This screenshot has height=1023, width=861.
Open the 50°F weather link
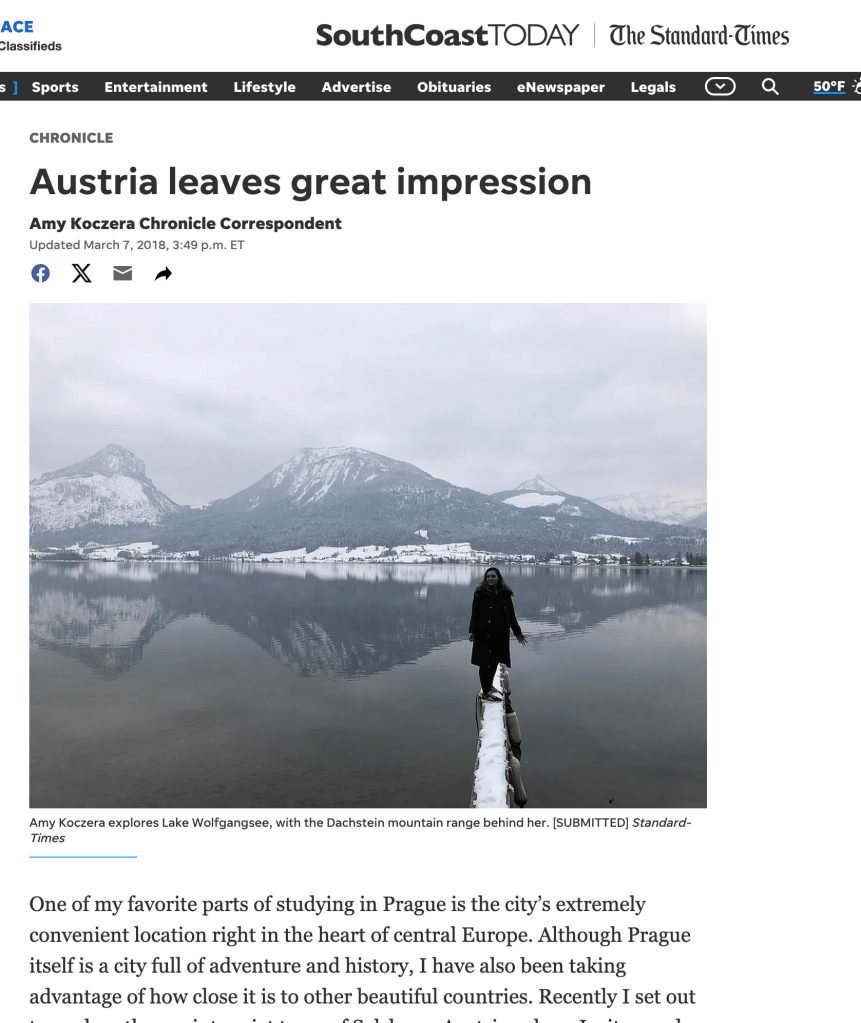pyautogui.click(x=828, y=86)
